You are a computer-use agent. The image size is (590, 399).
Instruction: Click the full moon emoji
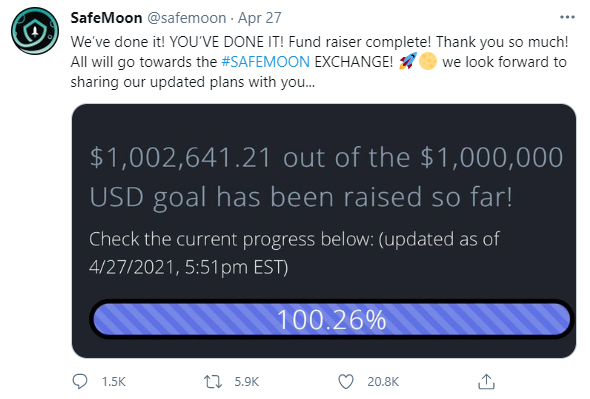pos(428,61)
